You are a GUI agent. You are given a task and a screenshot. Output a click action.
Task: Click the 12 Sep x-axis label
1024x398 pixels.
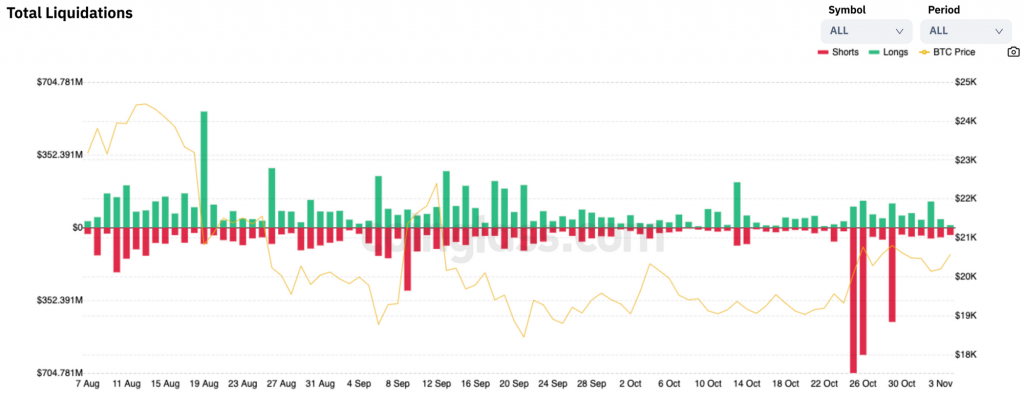point(436,384)
